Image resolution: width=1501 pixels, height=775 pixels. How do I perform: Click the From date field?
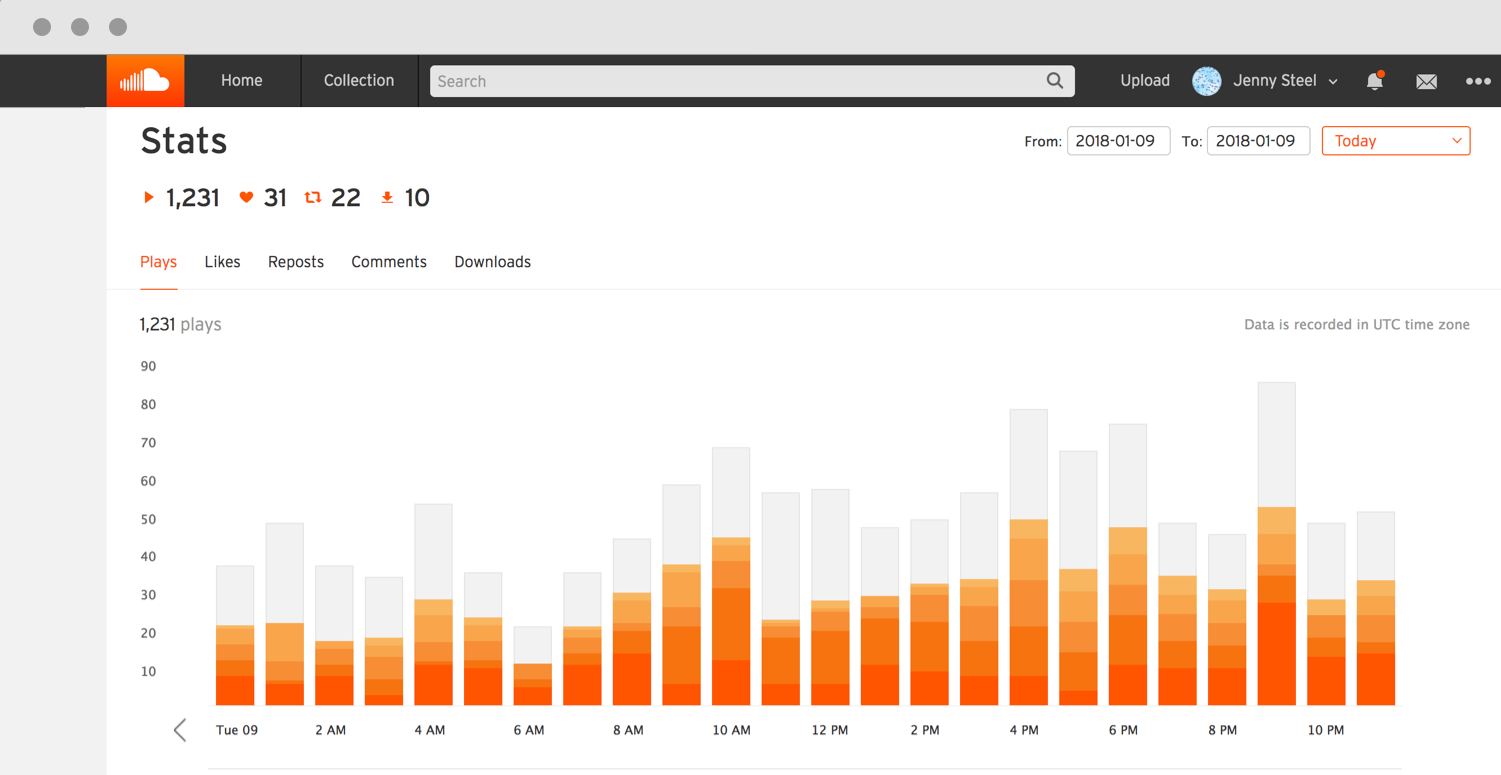click(x=1118, y=141)
